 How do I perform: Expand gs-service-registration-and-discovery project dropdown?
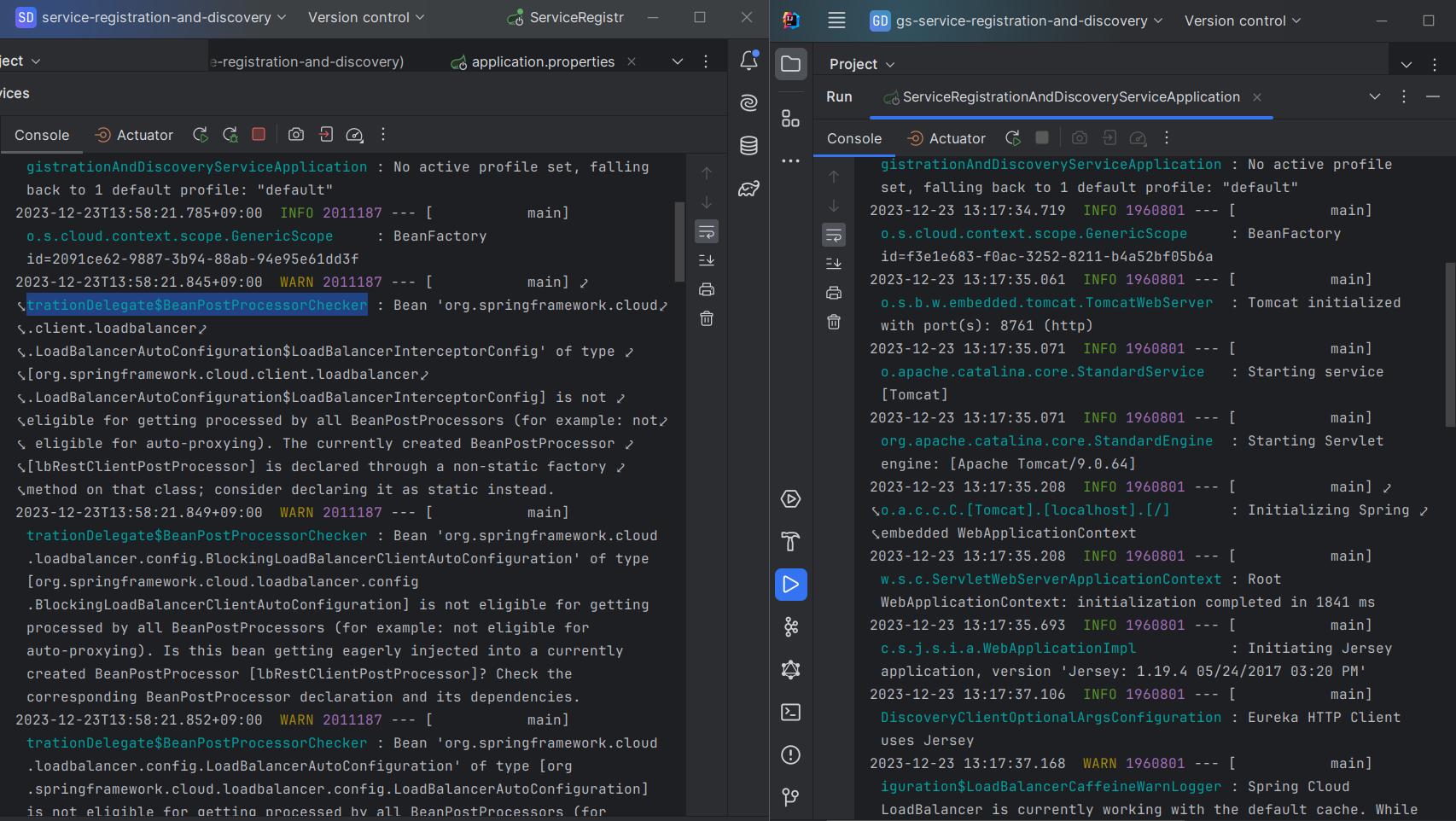pos(1017,20)
